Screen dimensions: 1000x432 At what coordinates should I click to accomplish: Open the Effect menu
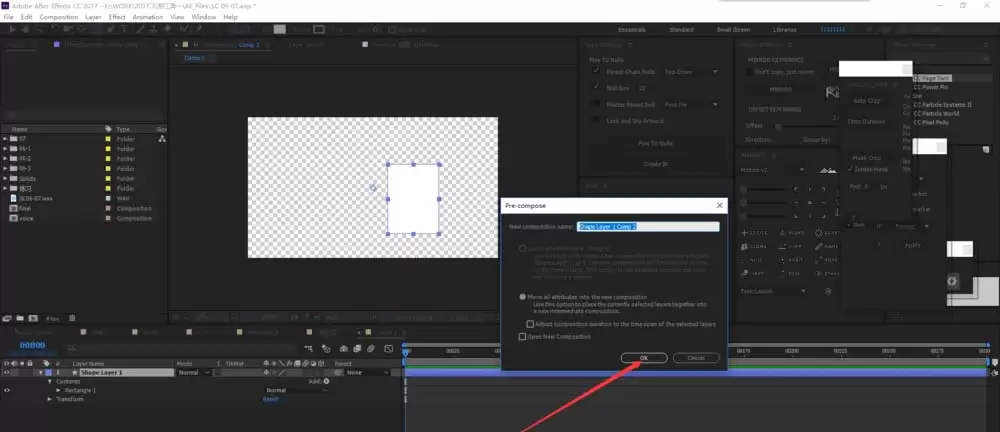coord(117,17)
